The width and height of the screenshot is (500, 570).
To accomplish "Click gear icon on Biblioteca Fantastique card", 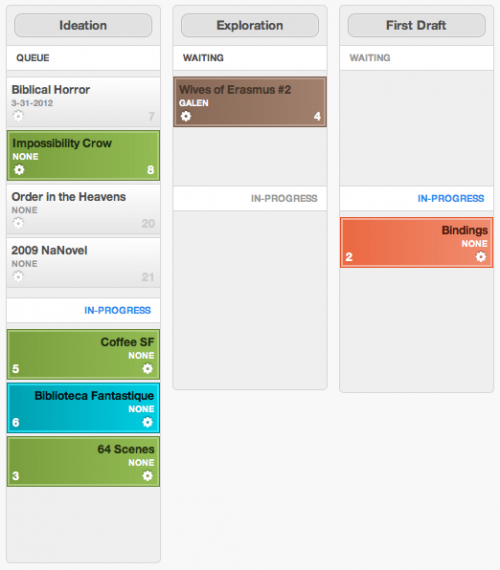I will click(x=147, y=422).
